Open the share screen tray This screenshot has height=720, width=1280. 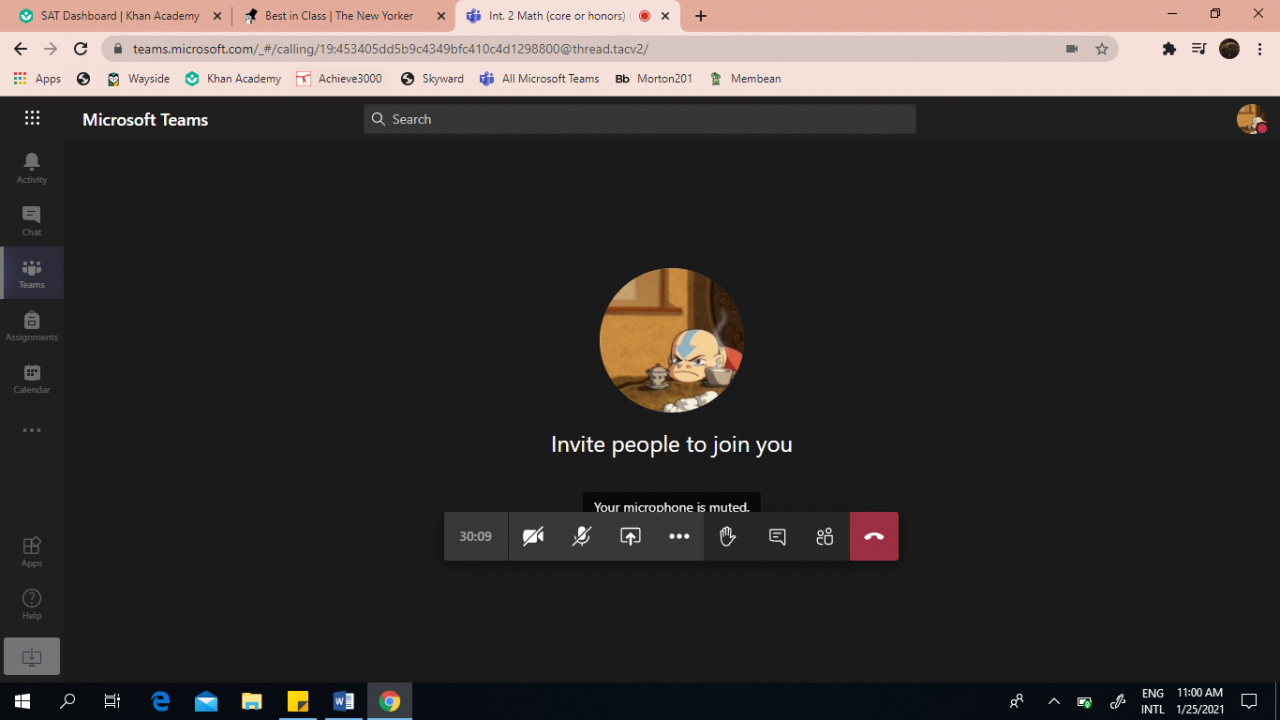[x=630, y=536]
